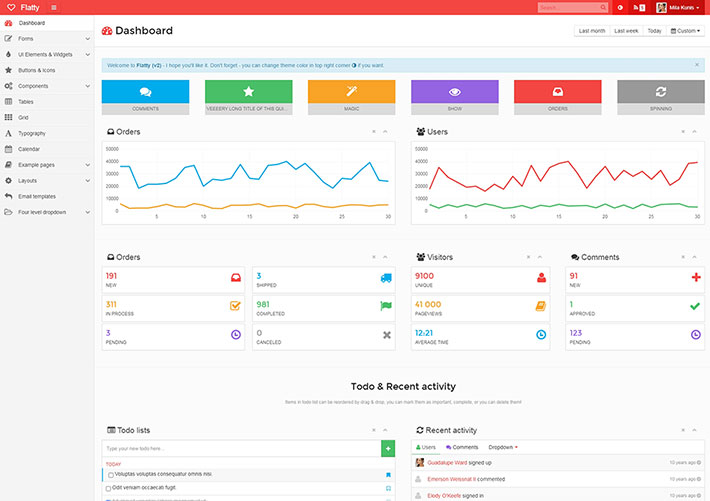Open the theme color switcher in header
Screen dimensions: 710x501
click(620, 7)
